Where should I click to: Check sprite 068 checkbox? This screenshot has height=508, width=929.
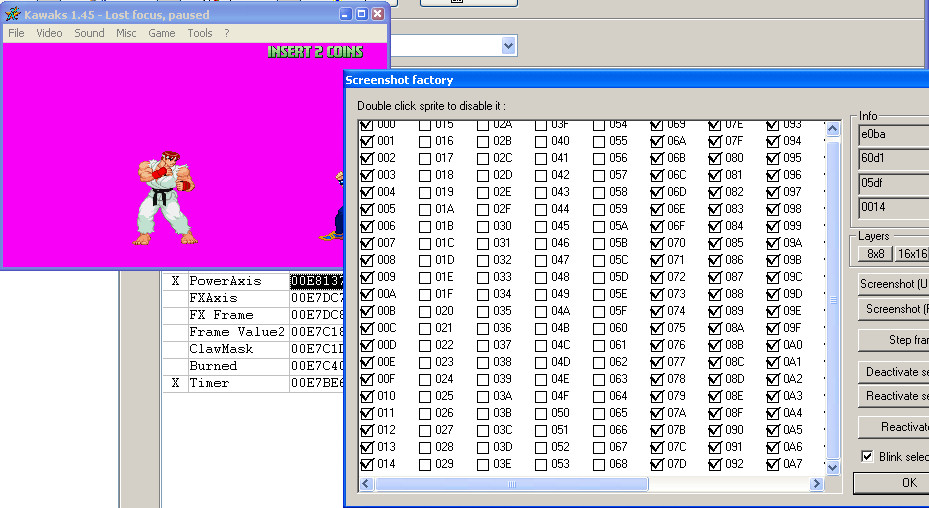pyautogui.click(x=599, y=464)
